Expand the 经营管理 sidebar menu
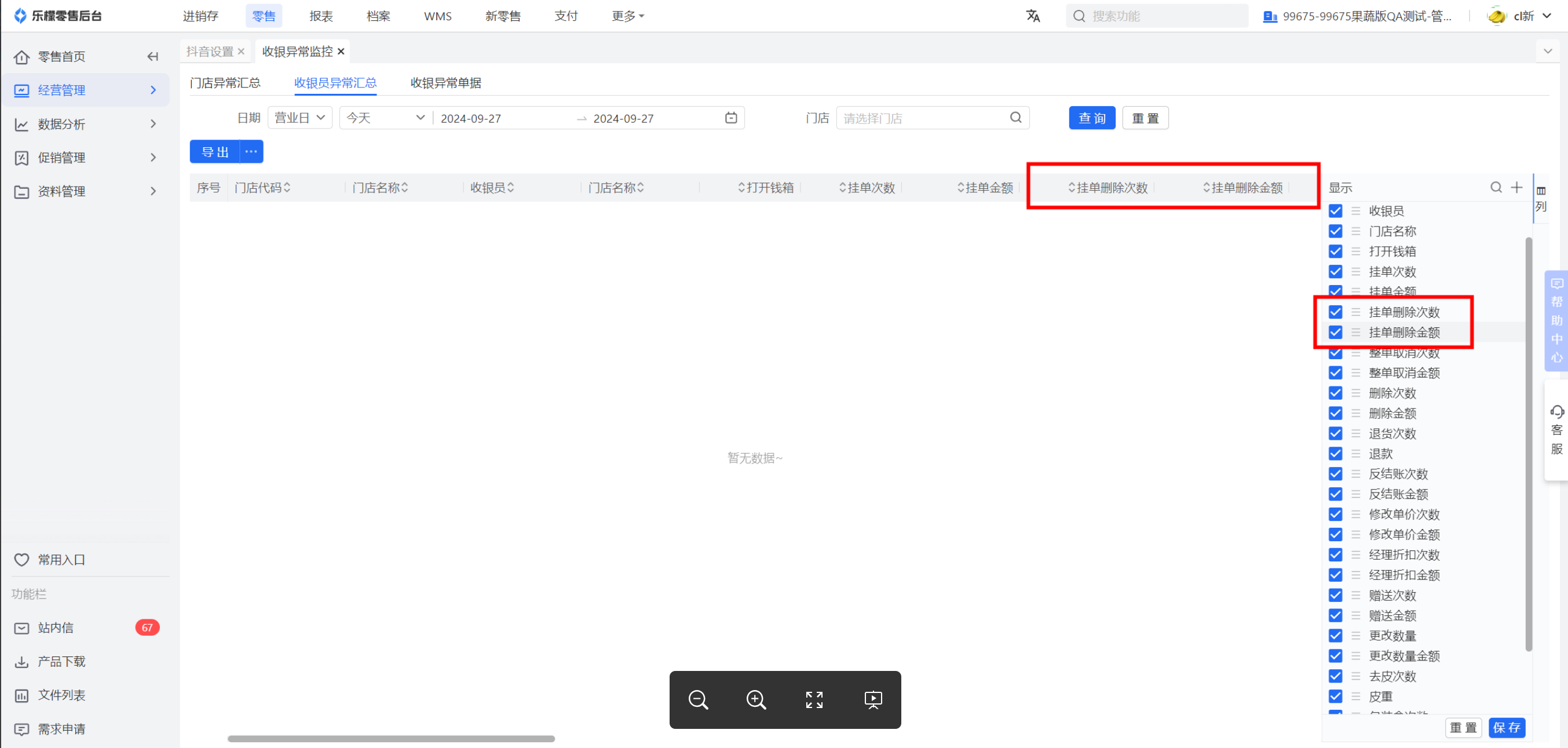Image resolution: width=1568 pixels, height=748 pixels. point(85,90)
